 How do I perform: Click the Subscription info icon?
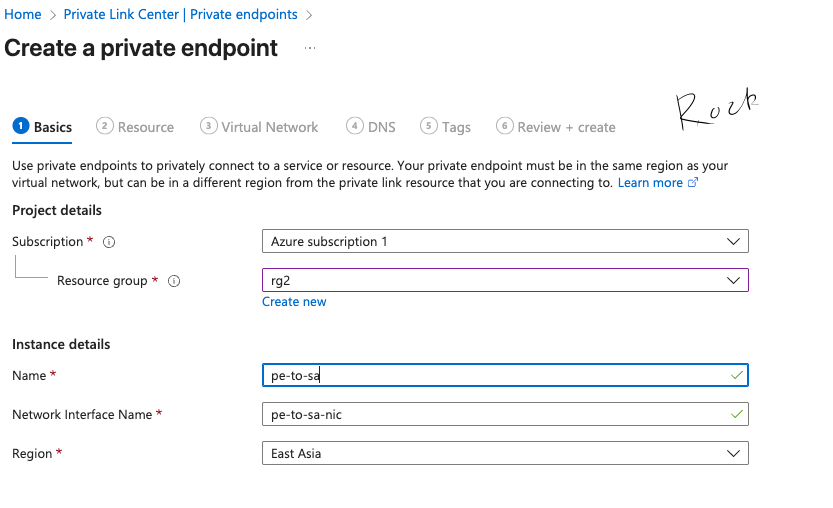click(109, 242)
